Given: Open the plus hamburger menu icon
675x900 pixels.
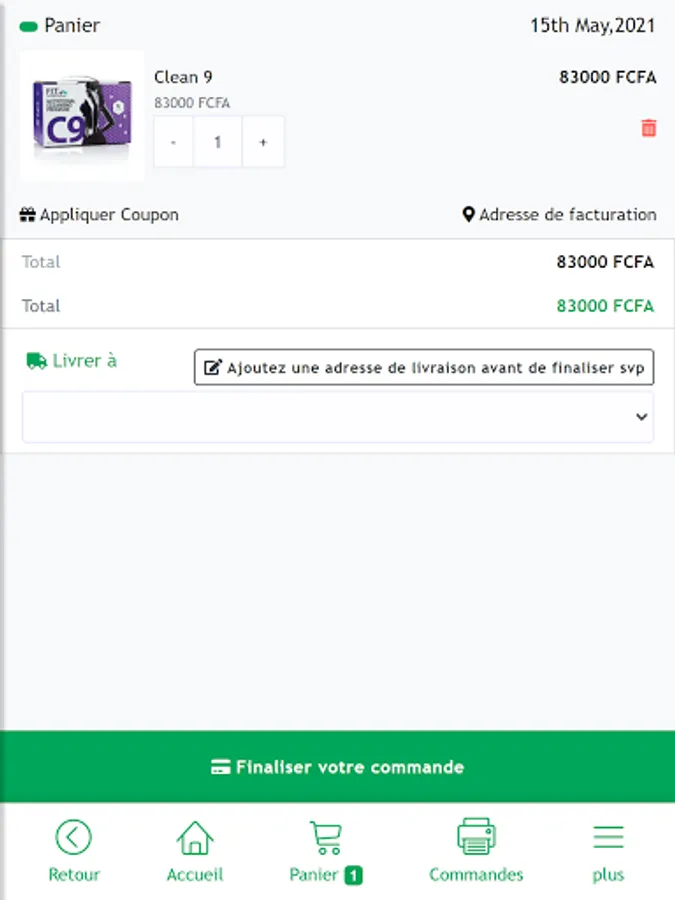Looking at the screenshot, I should click(x=608, y=837).
